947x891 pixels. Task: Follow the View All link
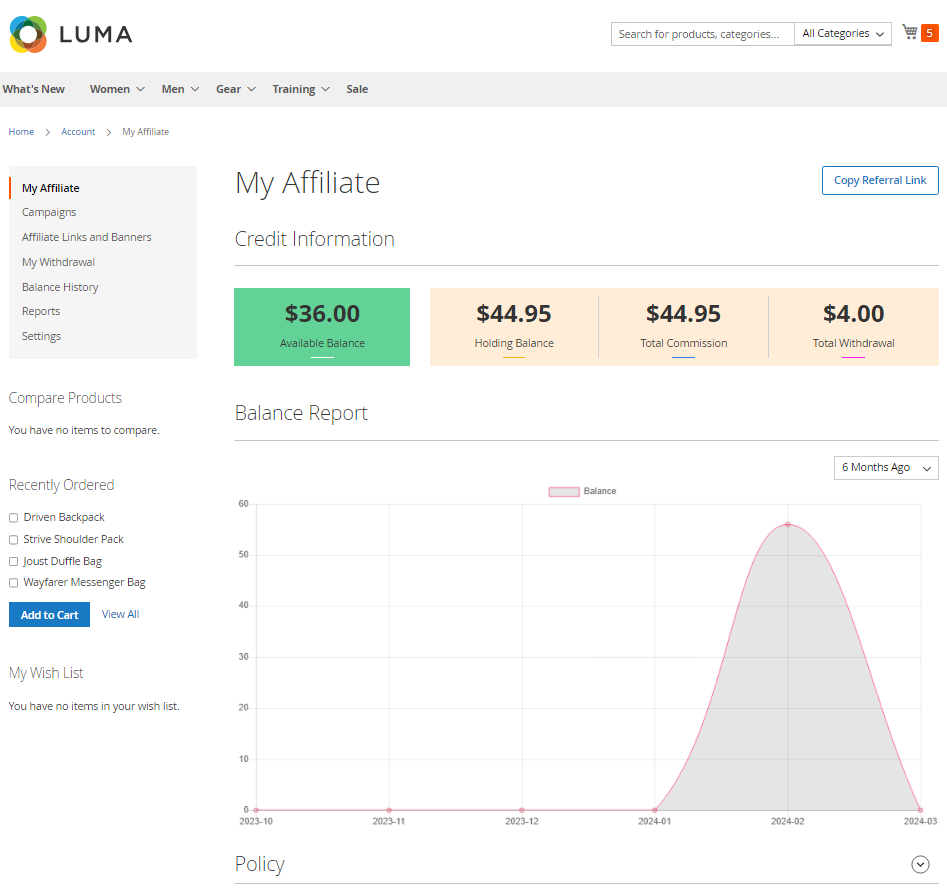point(120,614)
